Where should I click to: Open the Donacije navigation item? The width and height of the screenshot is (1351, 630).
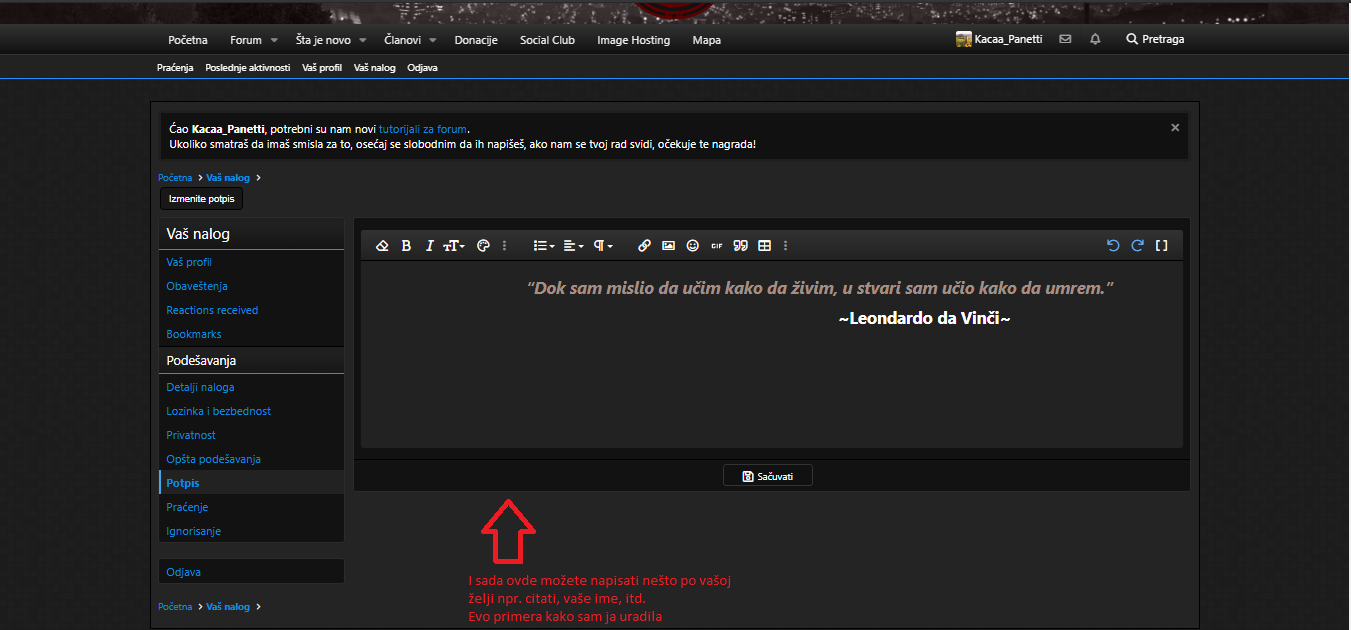(x=476, y=40)
